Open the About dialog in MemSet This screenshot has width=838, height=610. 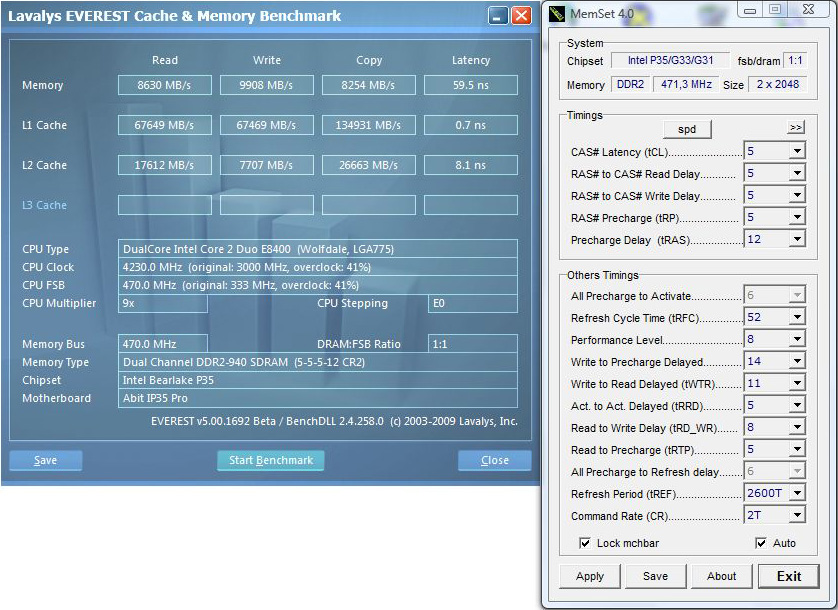tap(721, 576)
